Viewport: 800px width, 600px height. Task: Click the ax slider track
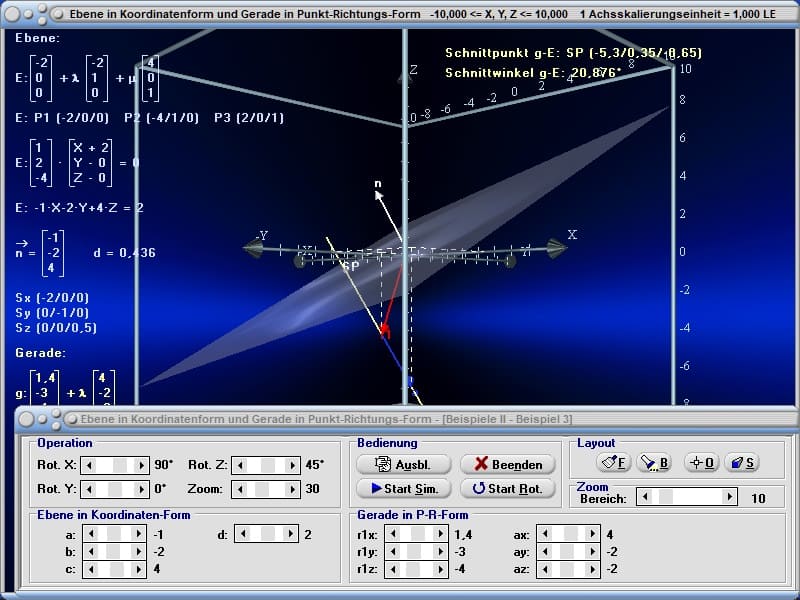point(568,534)
